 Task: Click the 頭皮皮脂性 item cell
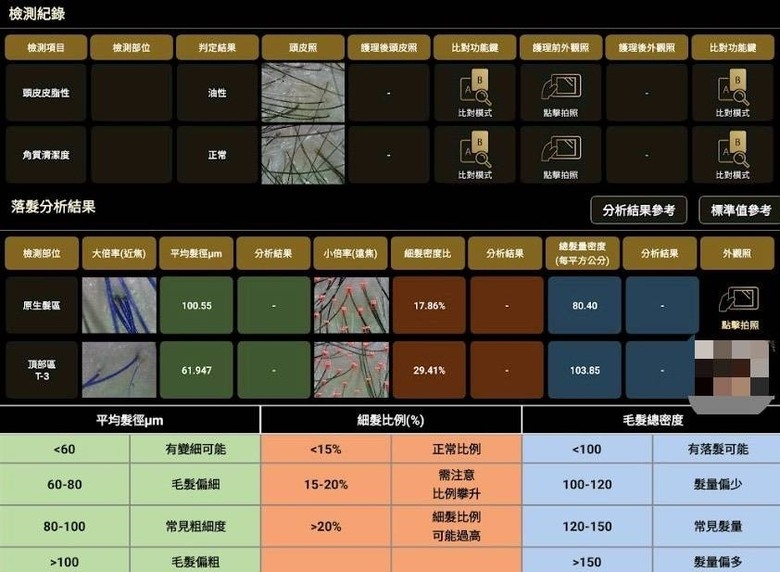46,93
